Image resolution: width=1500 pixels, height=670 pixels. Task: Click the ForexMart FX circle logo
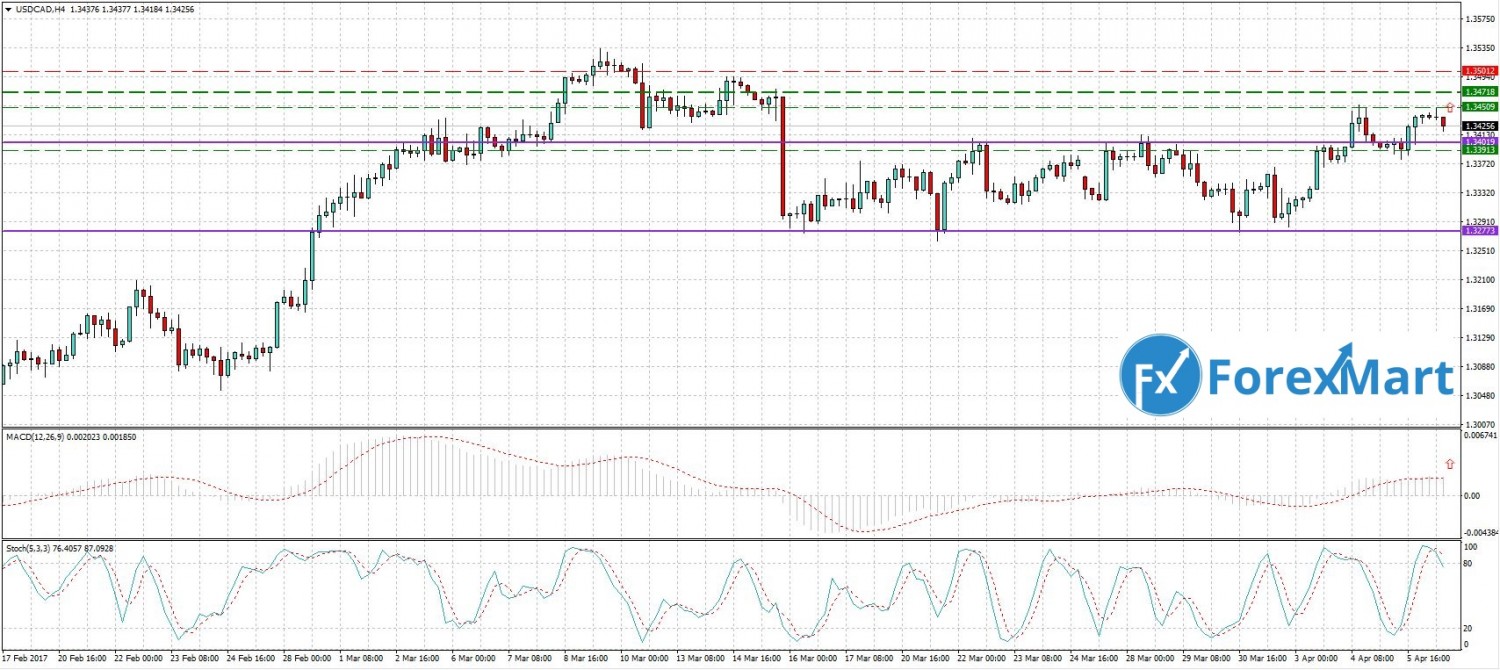pyautogui.click(x=1160, y=374)
